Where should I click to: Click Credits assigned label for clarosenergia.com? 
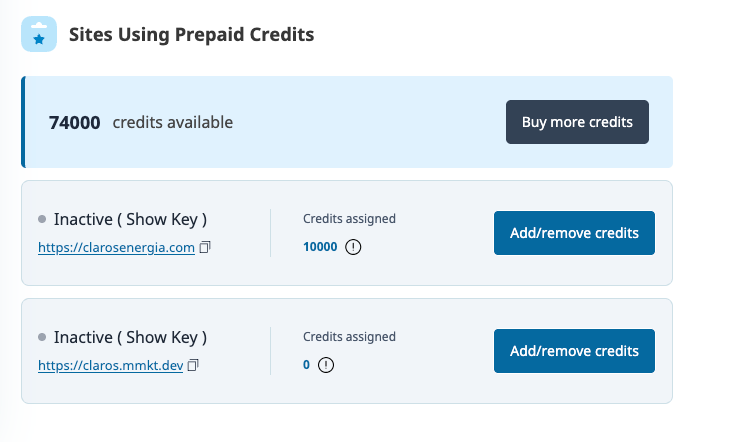click(x=349, y=218)
